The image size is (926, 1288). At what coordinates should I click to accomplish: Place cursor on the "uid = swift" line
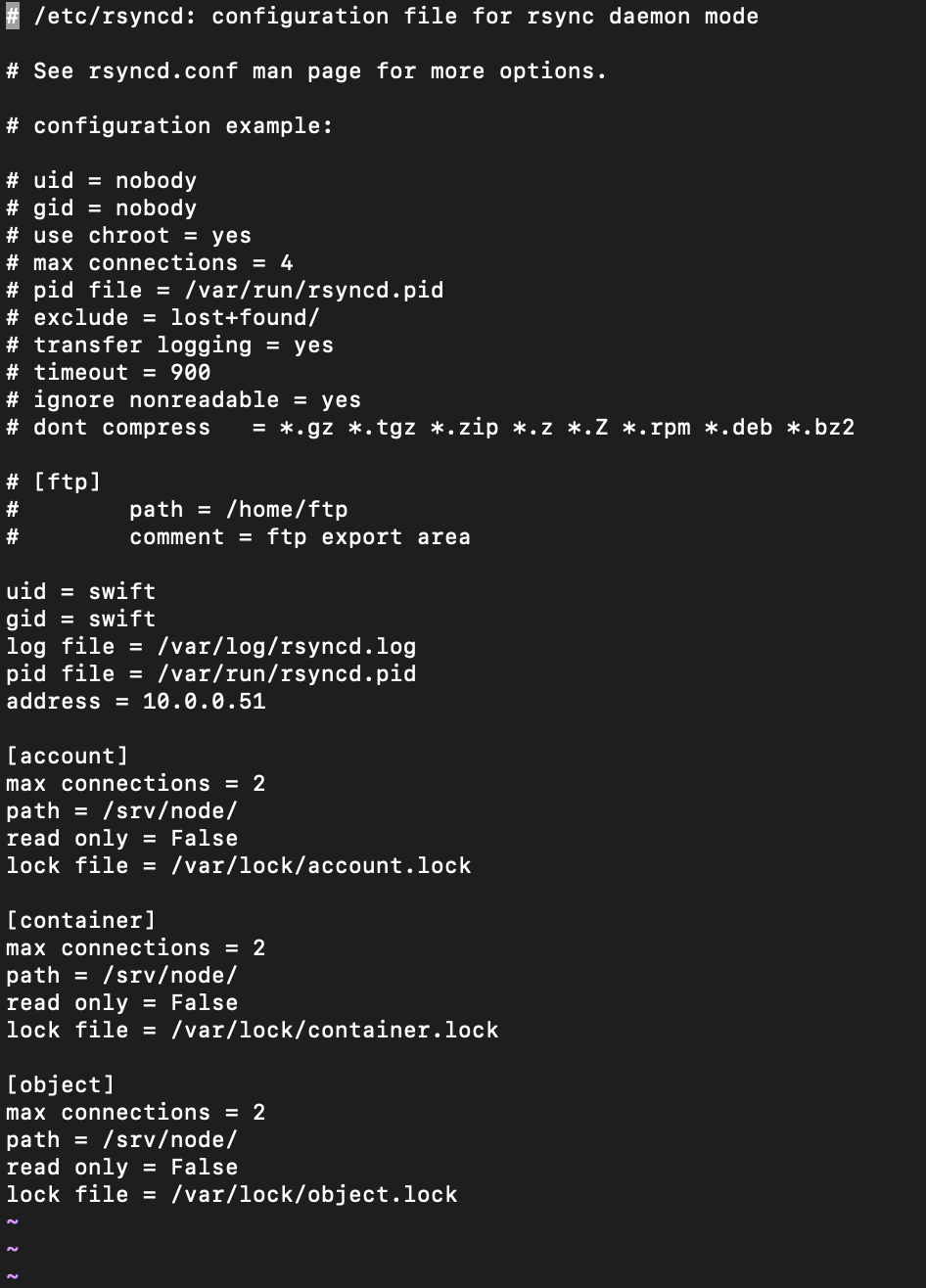(80, 591)
